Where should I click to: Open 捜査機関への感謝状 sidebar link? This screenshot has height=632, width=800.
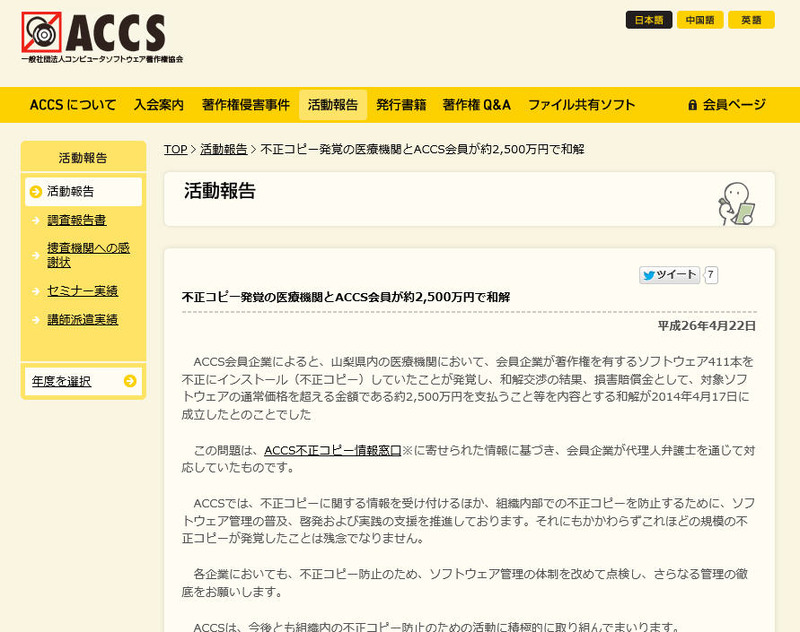pos(88,255)
